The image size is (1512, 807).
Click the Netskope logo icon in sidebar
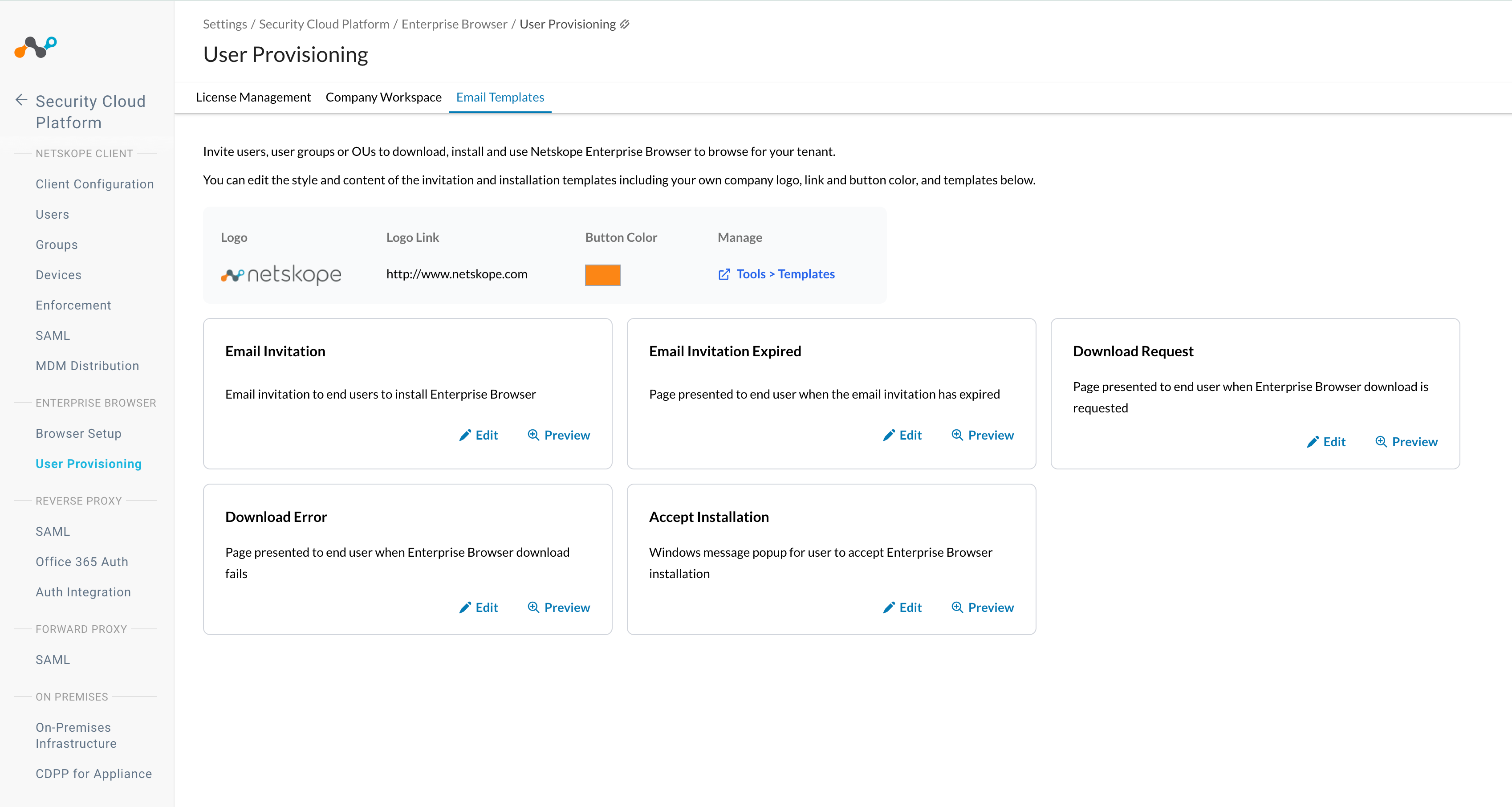coord(35,47)
